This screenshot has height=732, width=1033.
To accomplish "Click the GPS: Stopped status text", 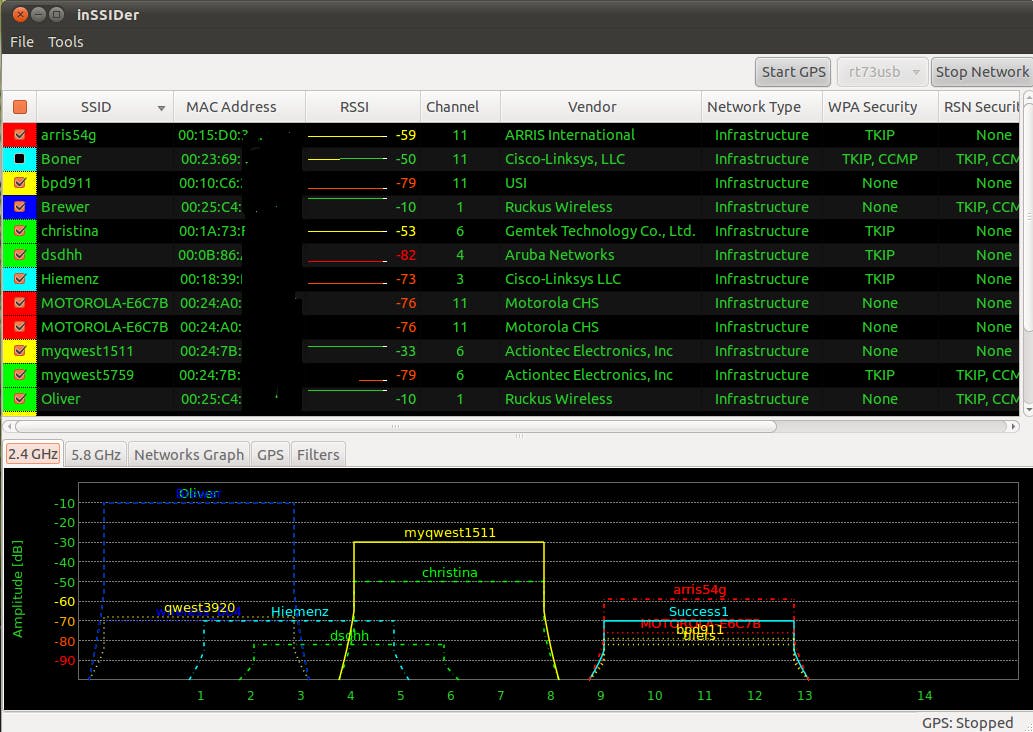I will coord(967,723).
